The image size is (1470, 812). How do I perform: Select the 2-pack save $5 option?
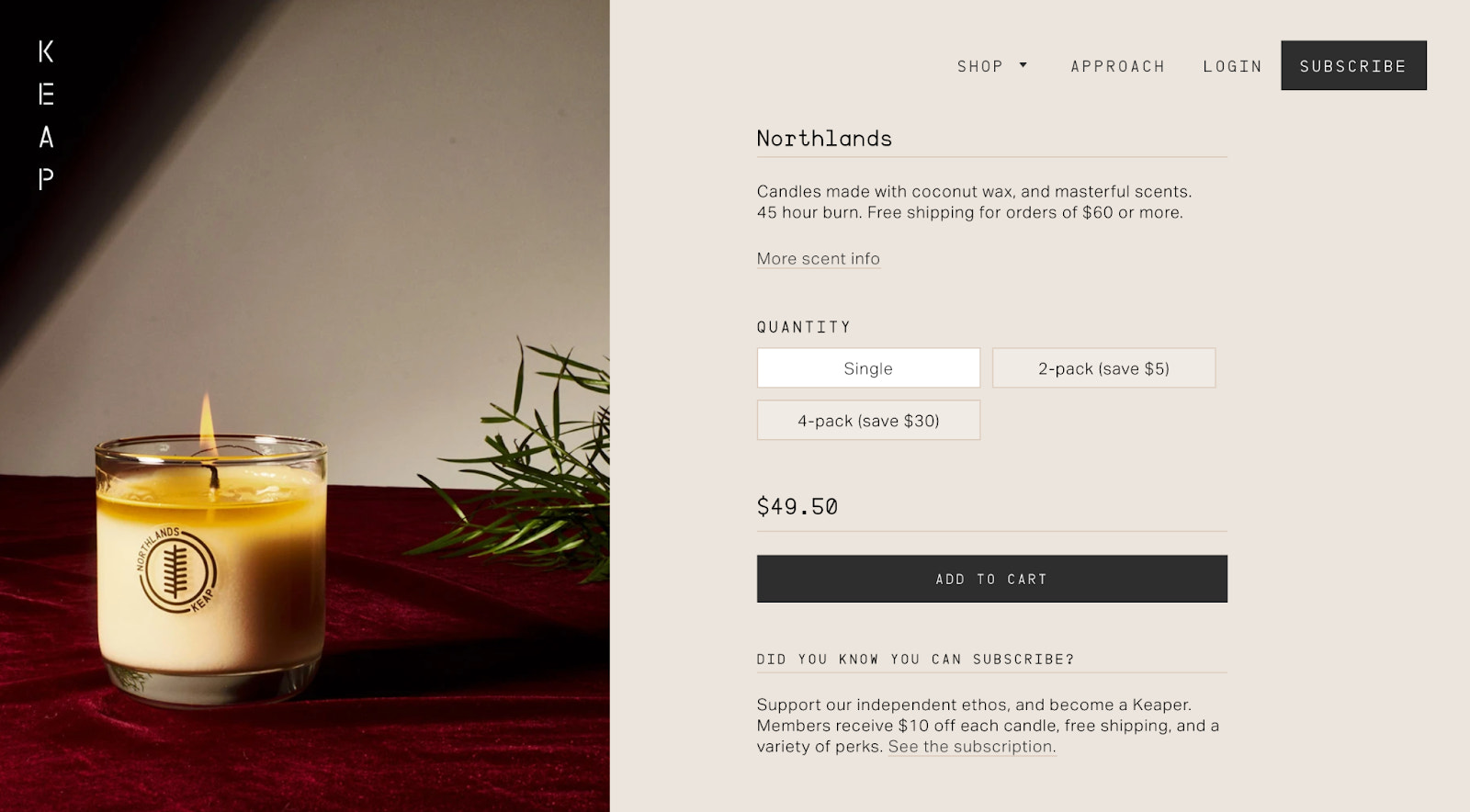pos(1104,367)
